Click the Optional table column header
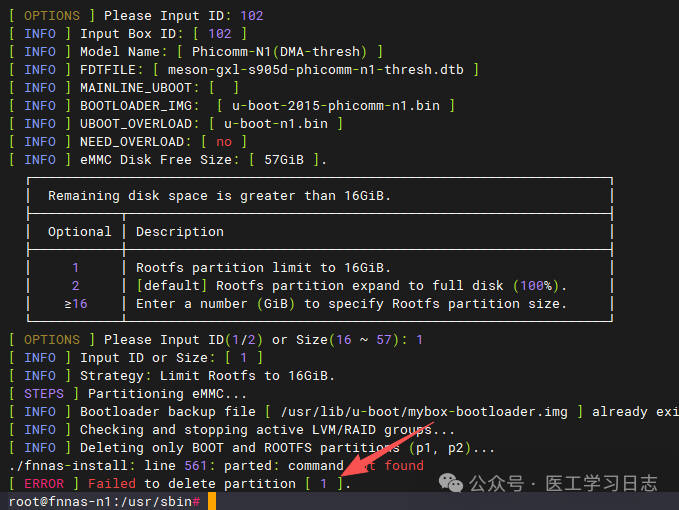 tap(79, 232)
